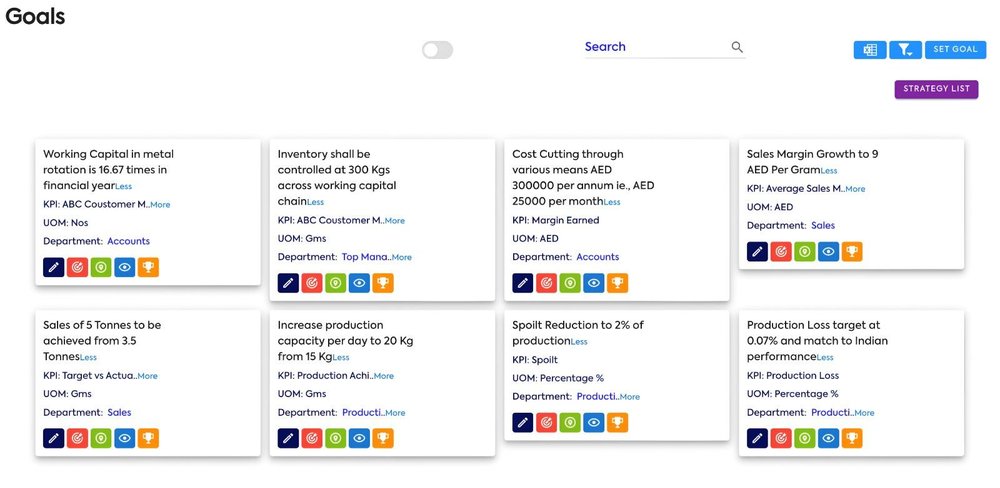Click the eye icon on the Spoilt Reduction goal
This screenshot has width=1000, height=488.
594,423
